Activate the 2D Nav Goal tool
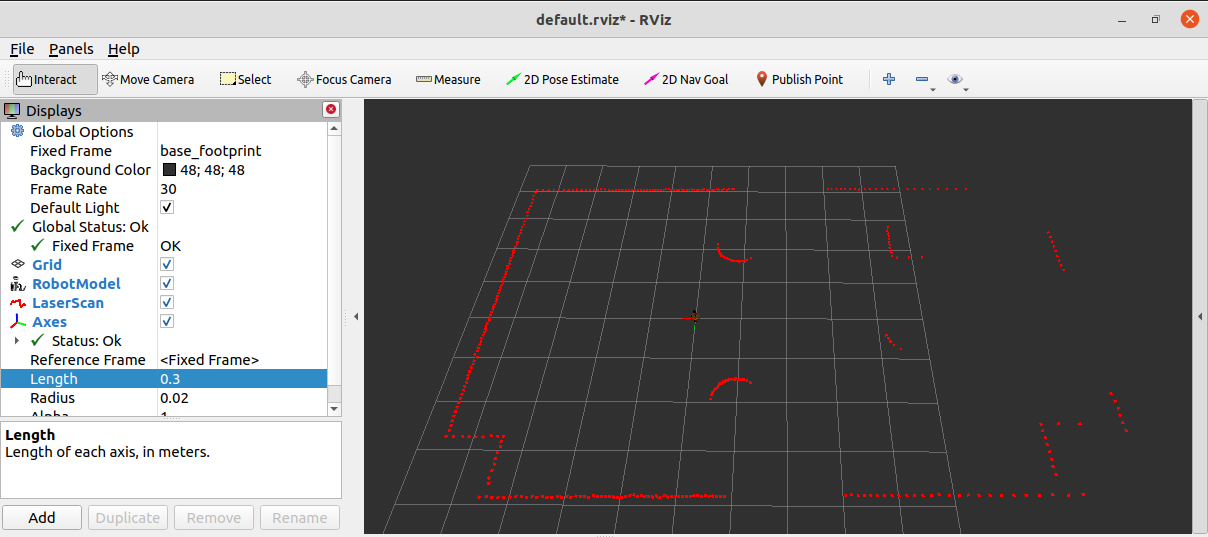This screenshot has width=1208, height=537. coord(686,79)
